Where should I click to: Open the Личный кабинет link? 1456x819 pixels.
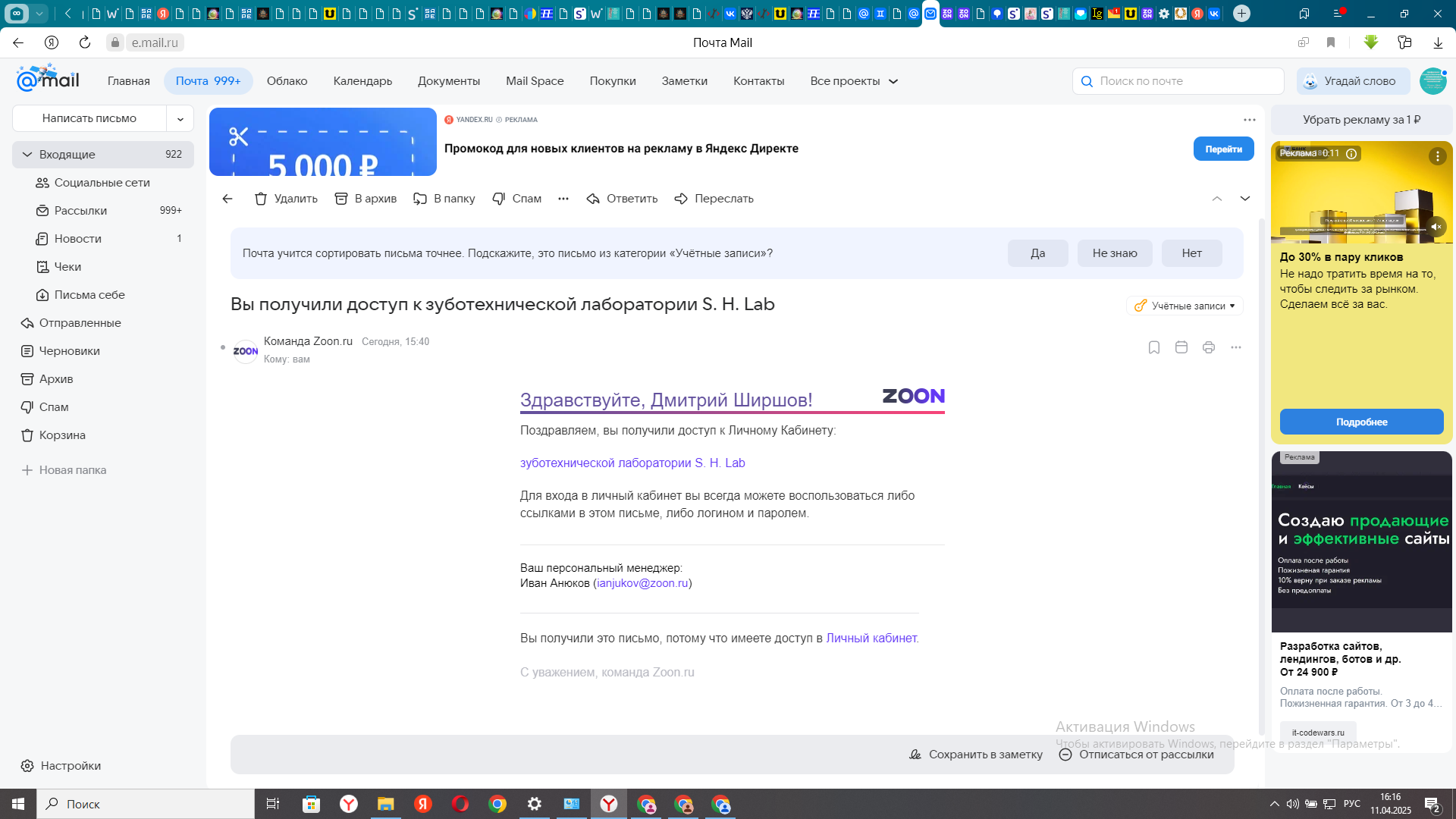[x=871, y=639]
